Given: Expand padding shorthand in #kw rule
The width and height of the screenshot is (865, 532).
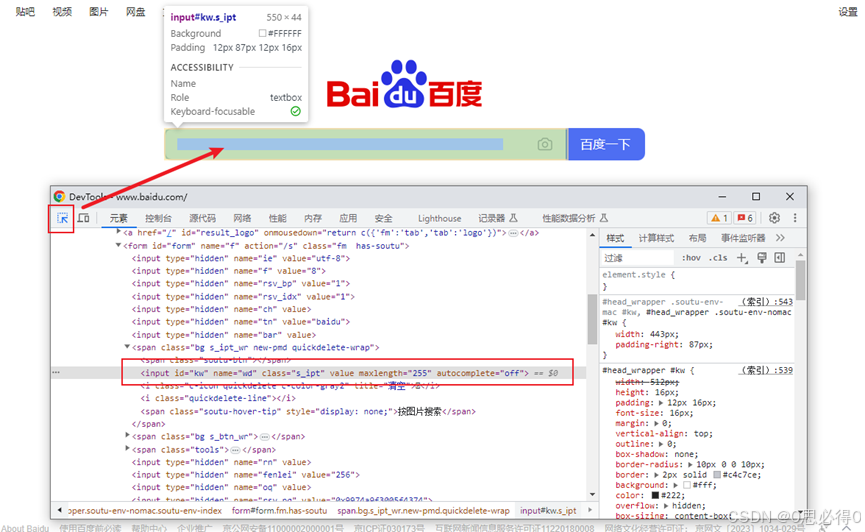Looking at the screenshot, I should pyautogui.click(x=660, y=403).
